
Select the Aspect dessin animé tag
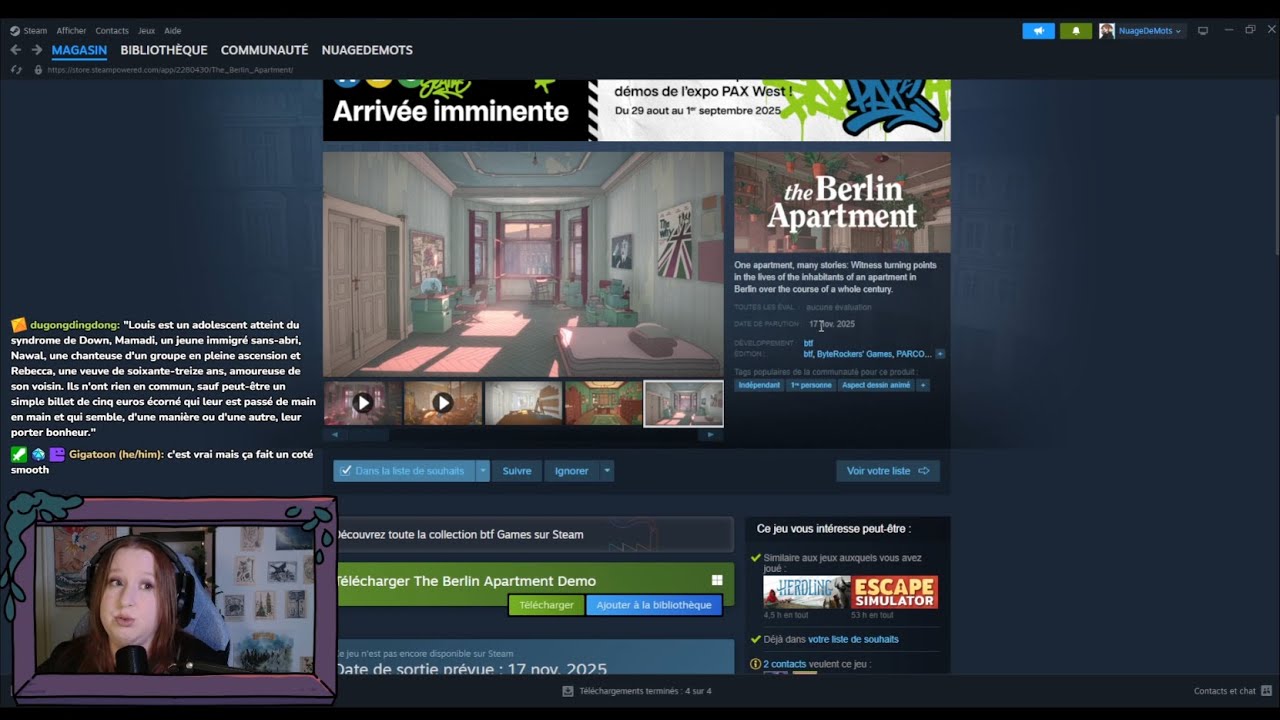point(876,385)
